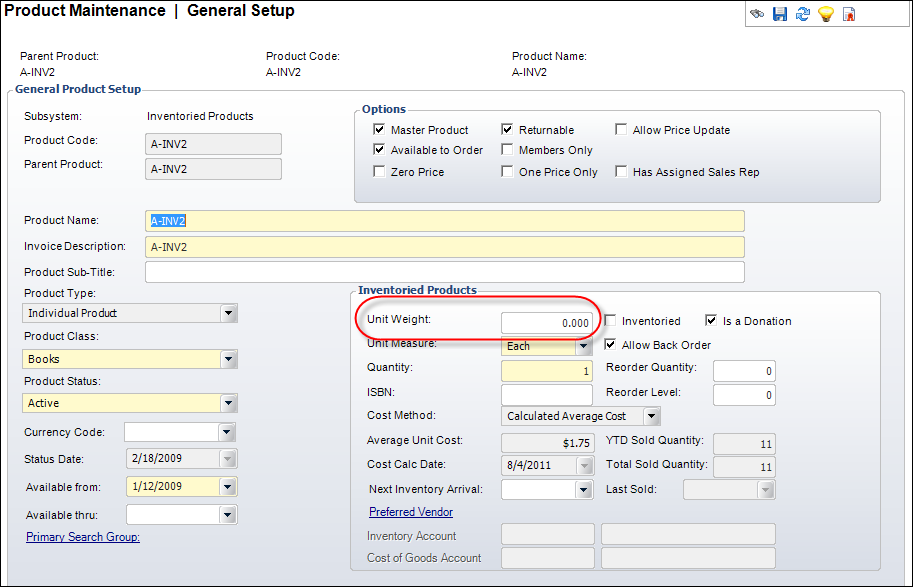Image resolution: width=913 pixels, height=587 pixels.
Task: Click the binoculars search icon
Action: click(x=757, y=14)
